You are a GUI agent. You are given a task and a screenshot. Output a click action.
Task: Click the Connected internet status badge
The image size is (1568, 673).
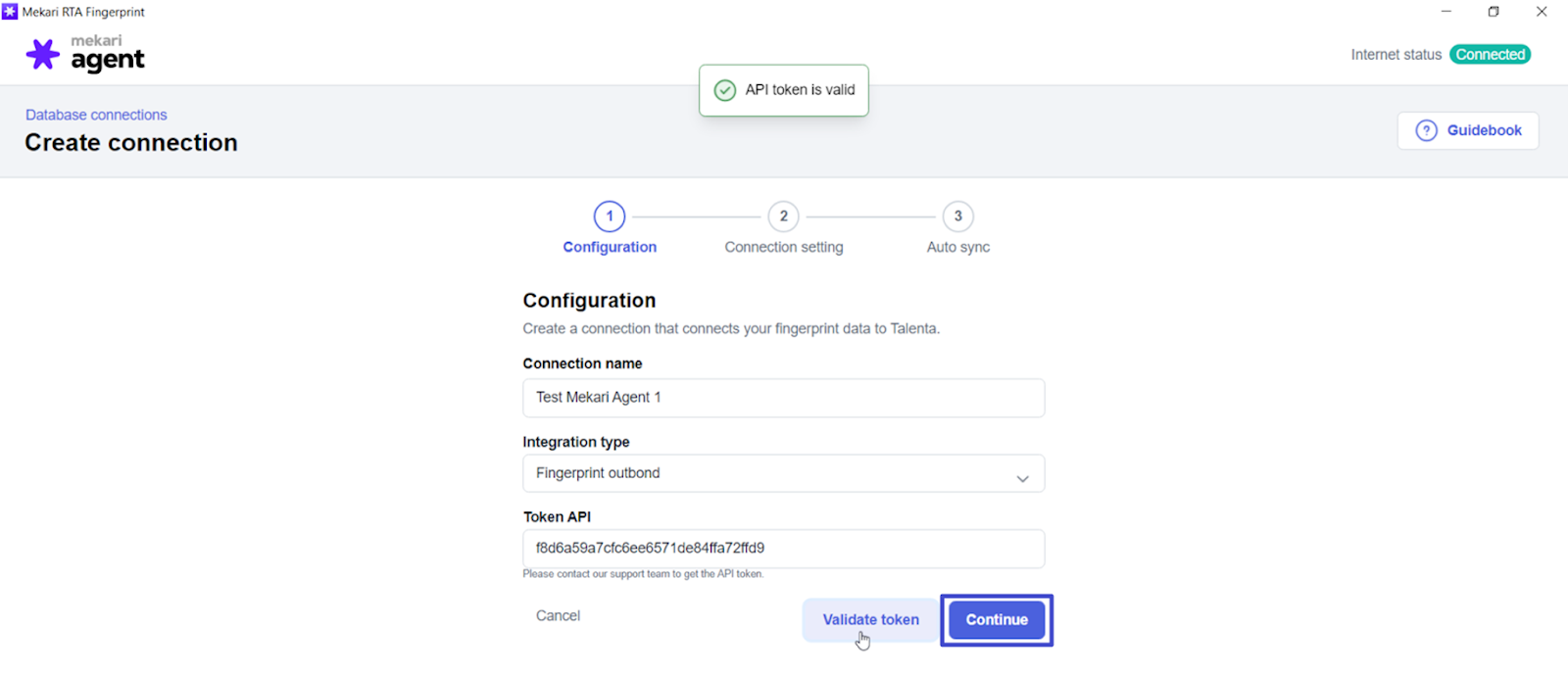coord(1490,55)
